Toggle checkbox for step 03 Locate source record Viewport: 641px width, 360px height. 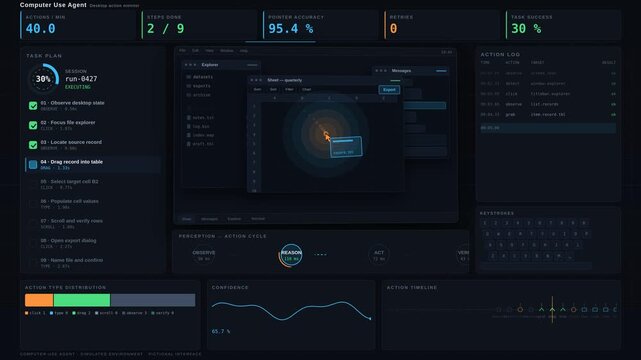[33, 145]
